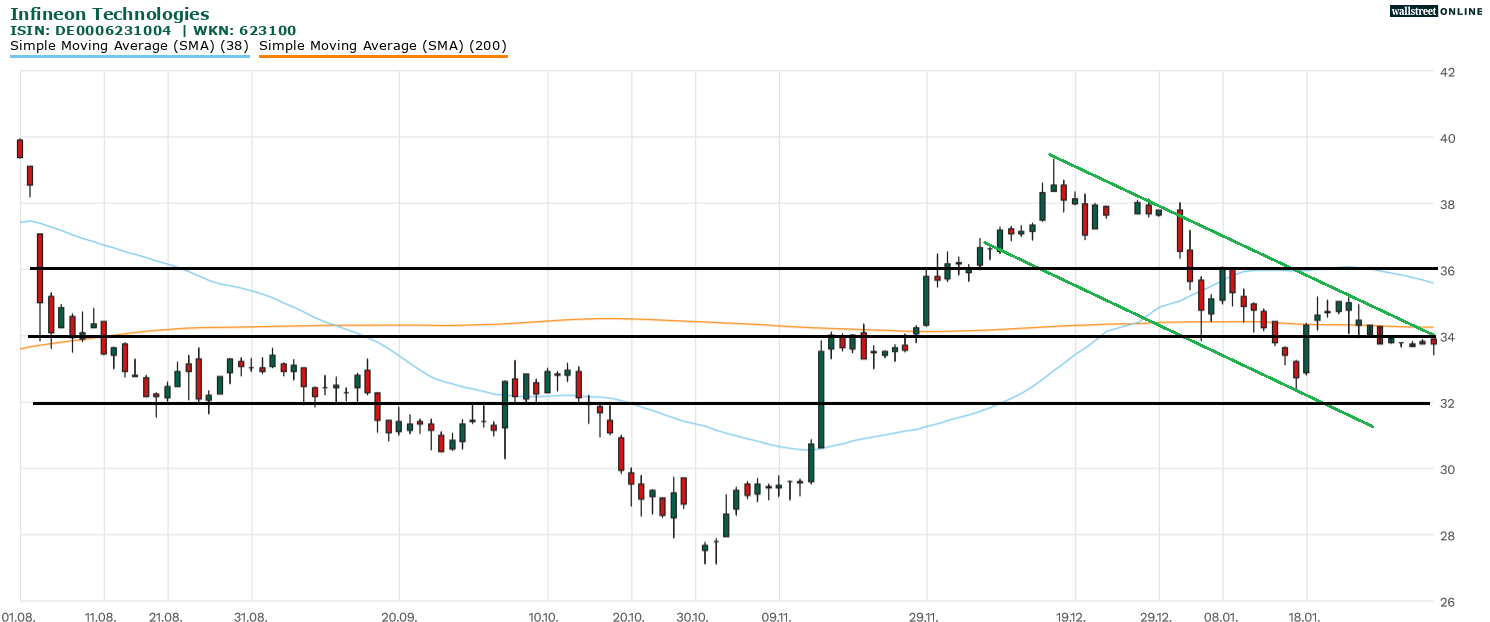Click the 20.09. date axis label

click(399, 617)
